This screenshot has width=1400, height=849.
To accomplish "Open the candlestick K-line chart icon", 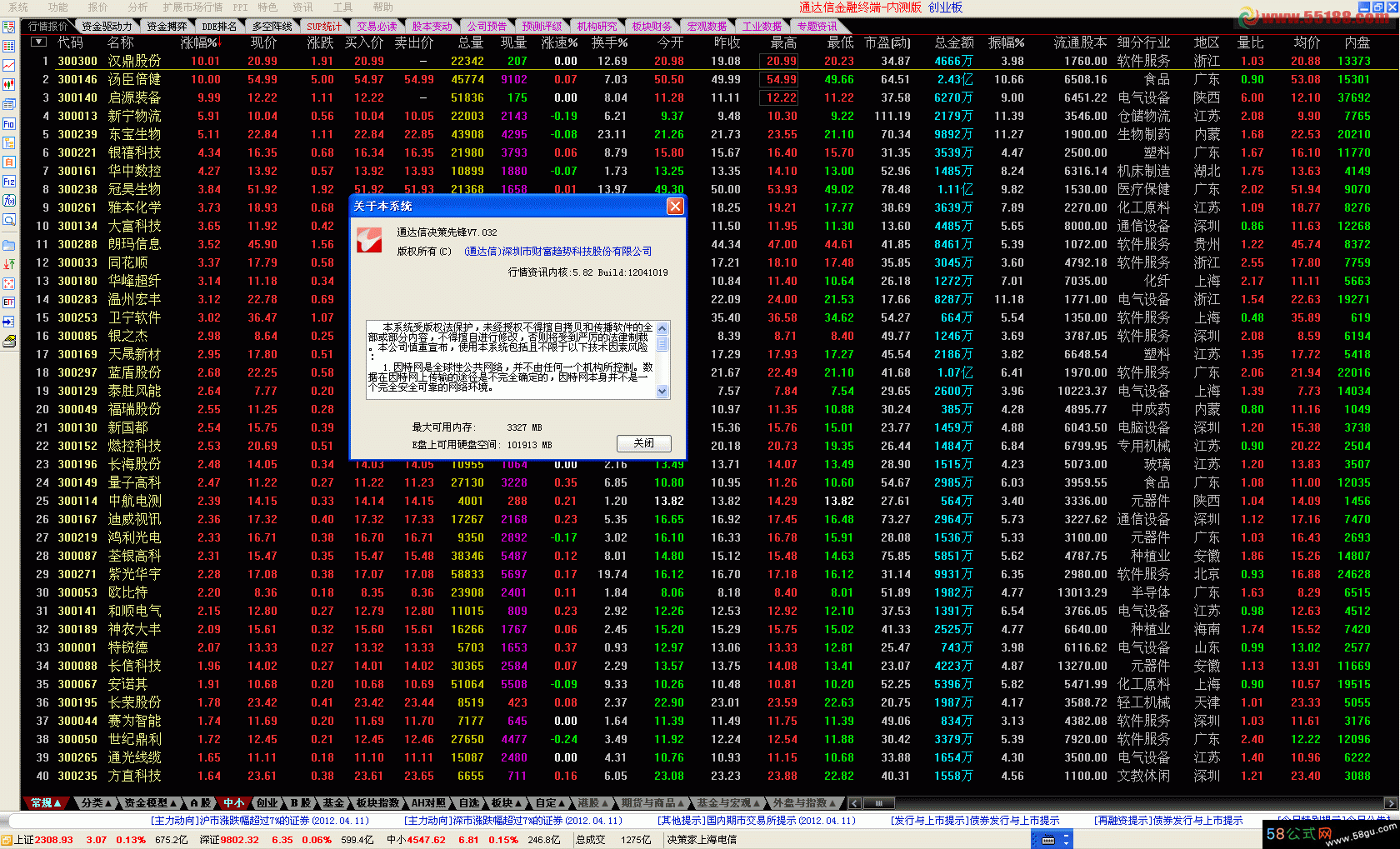I will click(x=9, y=84).
